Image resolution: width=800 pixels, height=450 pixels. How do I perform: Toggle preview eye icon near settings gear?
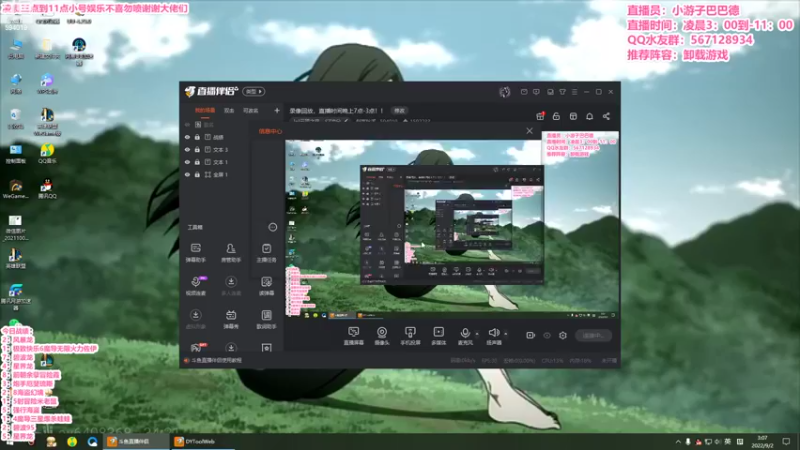pyautogui.click(x=547, y=335)
